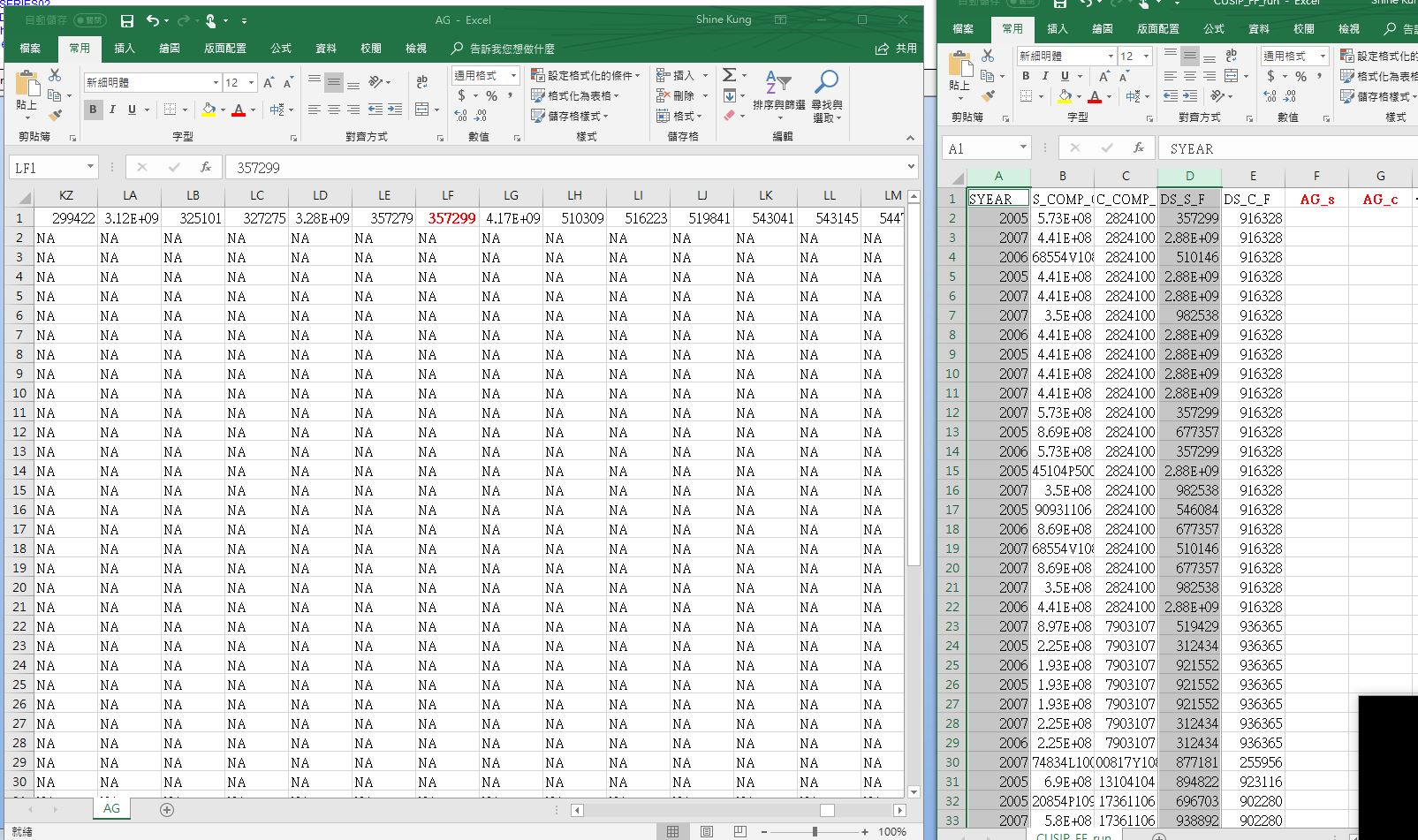Screen dimensions: 1418x840
Task: Apply red font color in AG window
Action: click(x=238, y=110)
